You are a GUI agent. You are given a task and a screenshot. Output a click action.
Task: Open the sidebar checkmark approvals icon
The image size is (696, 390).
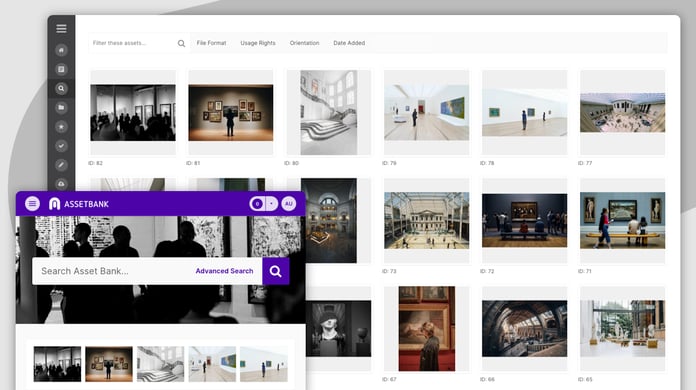point(61,146)
